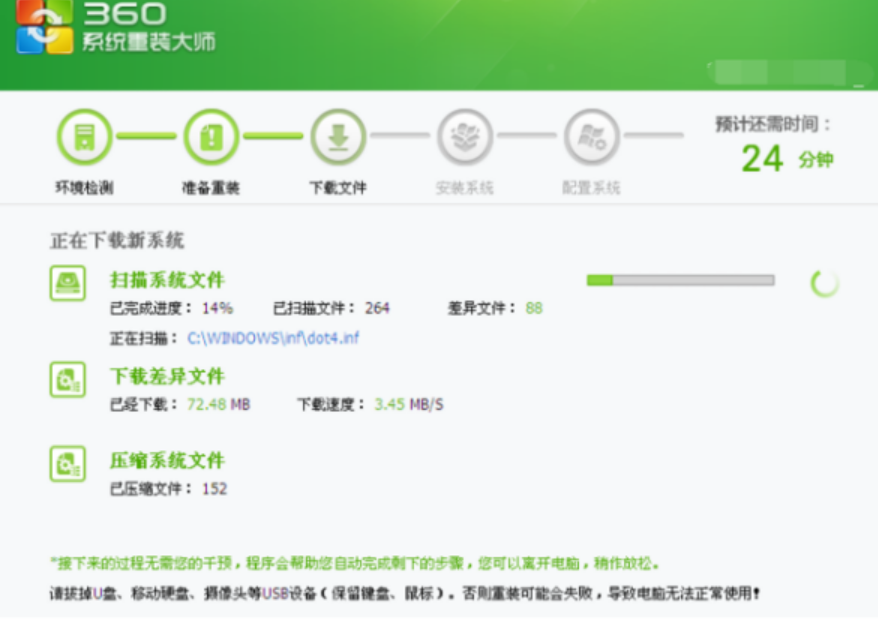Click the 下载速度 3.45 MB/S value

[409, 404]
